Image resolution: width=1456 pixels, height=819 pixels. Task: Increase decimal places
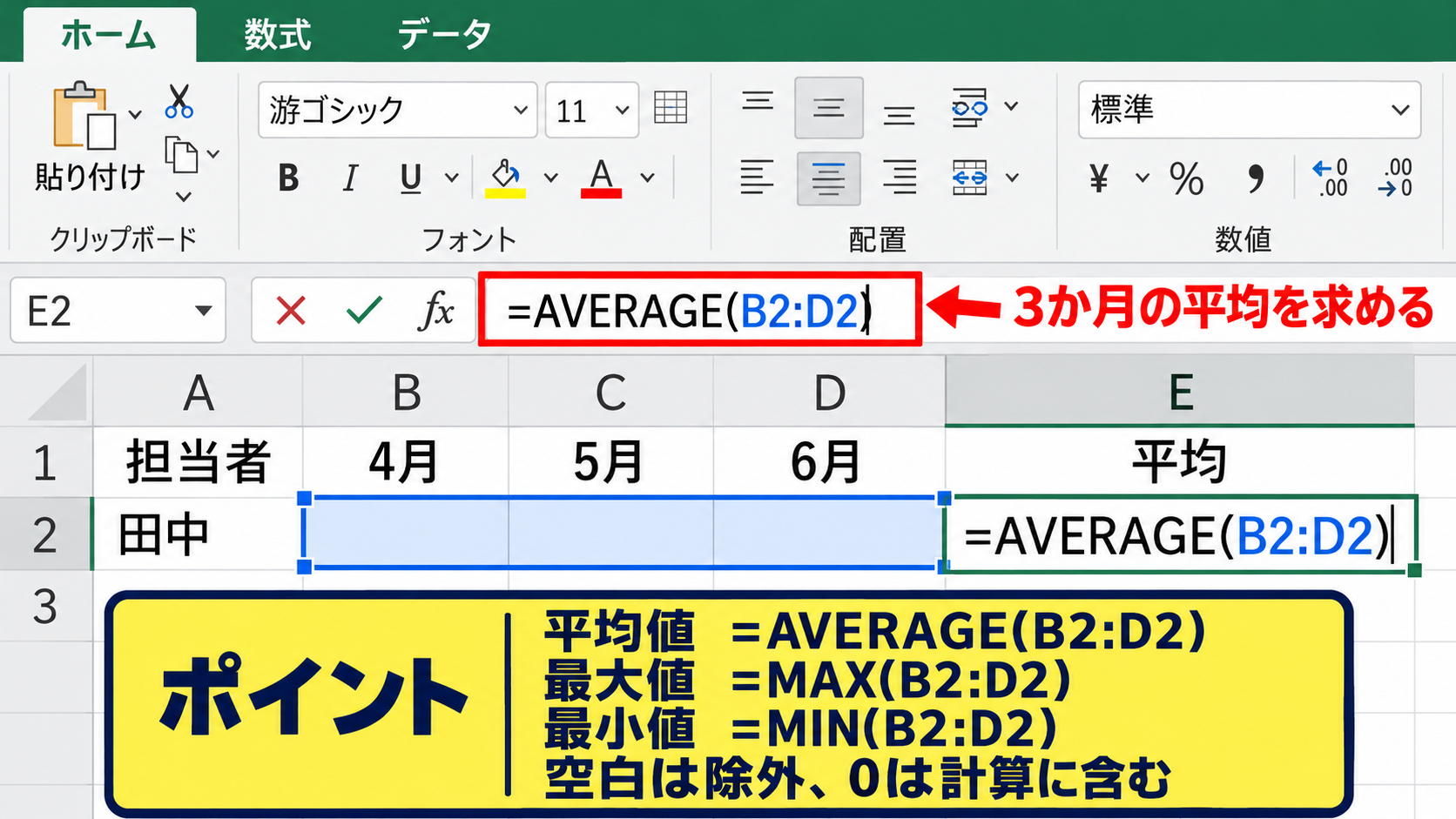(x=1330, y=178)
